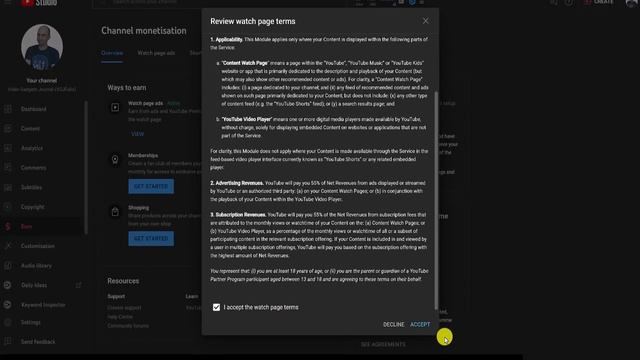Open the account avatar in the header
The image size is (640, 360).
pos(632,3)
